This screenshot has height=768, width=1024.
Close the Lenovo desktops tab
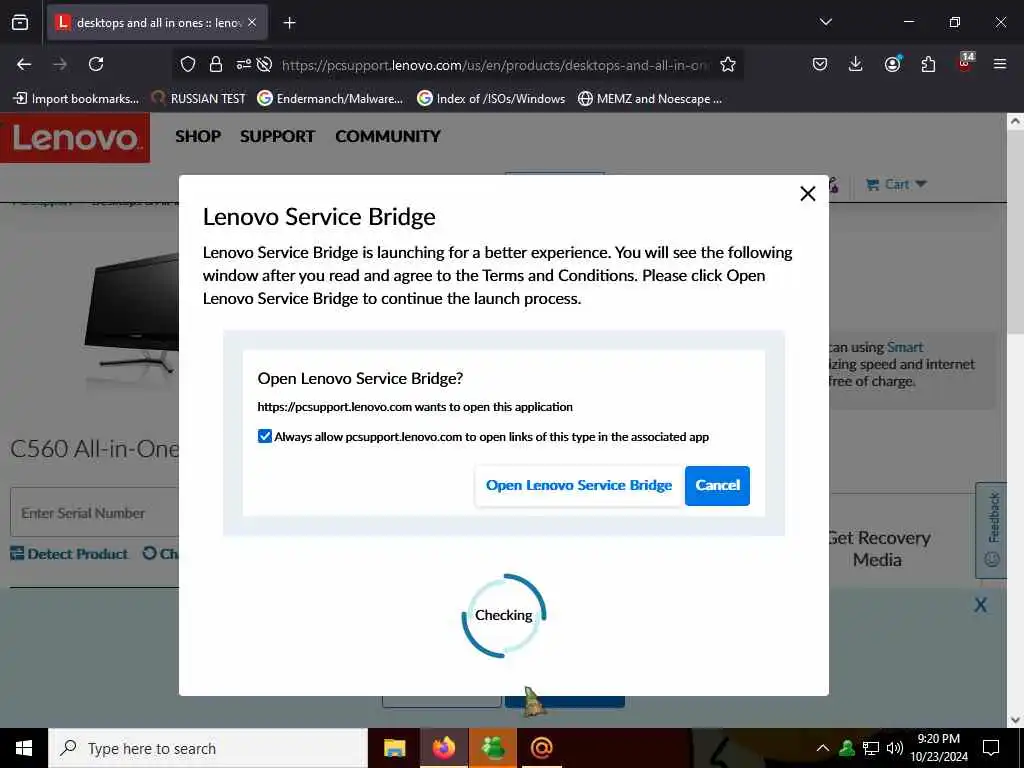tap(252, 23)
